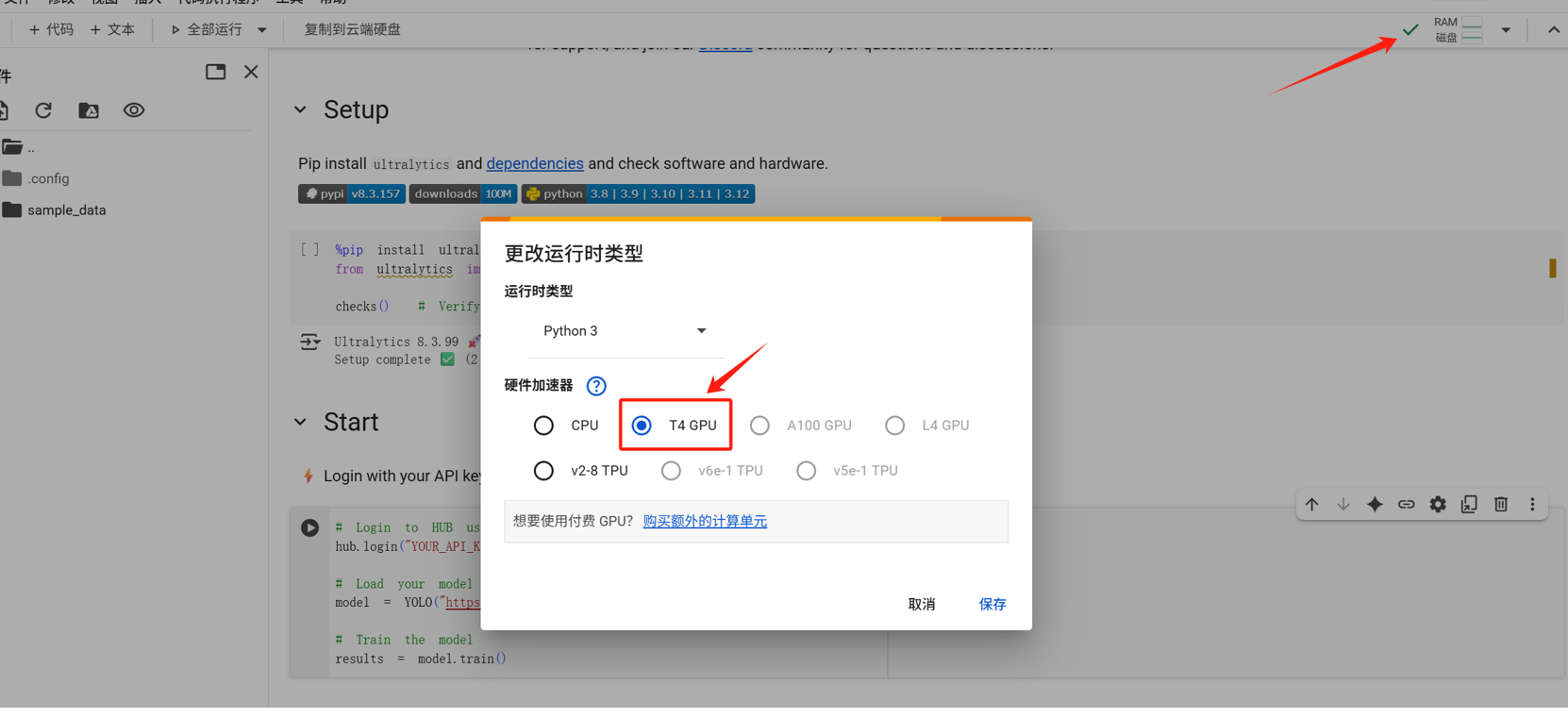Click 复制到云端硬盘 button

click(x=352, y=29)
